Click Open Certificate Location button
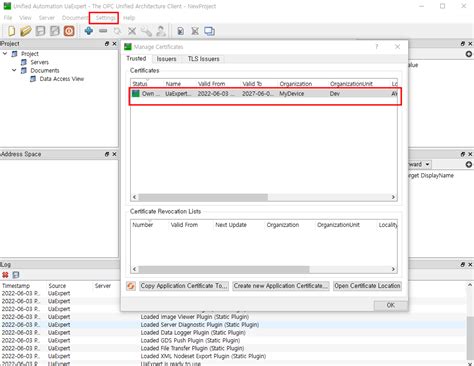 [367, 286]
